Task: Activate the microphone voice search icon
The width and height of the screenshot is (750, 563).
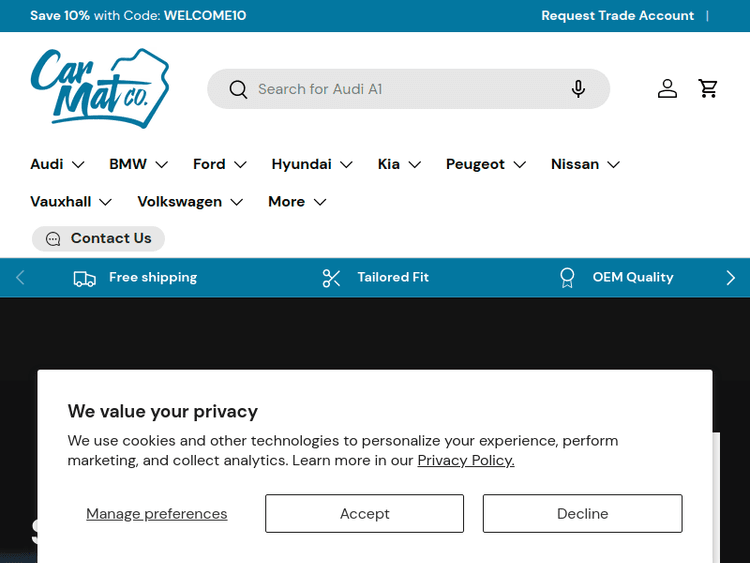Action: (x=578, y=89)
